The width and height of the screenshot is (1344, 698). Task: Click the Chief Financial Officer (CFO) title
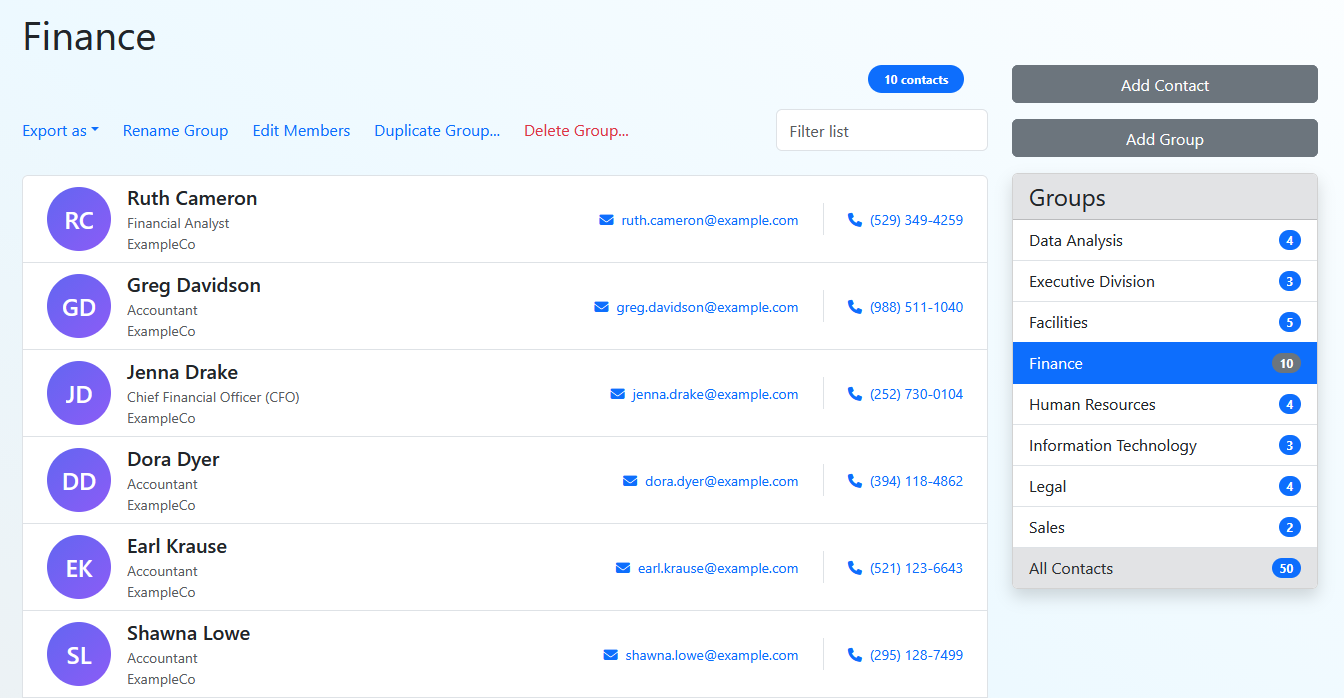tap(213, 397)
